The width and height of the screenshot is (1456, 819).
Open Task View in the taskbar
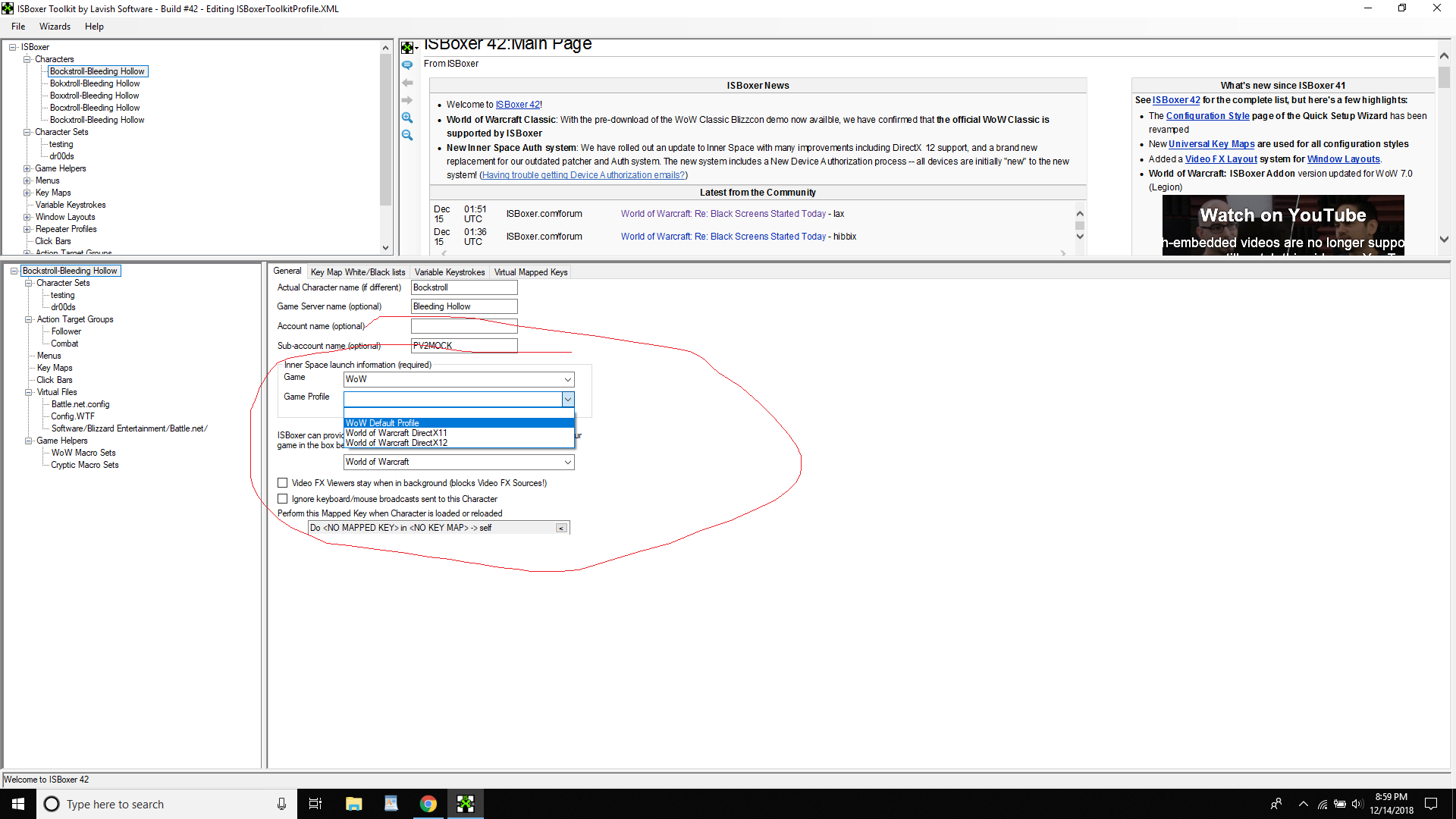click(315, 804)
